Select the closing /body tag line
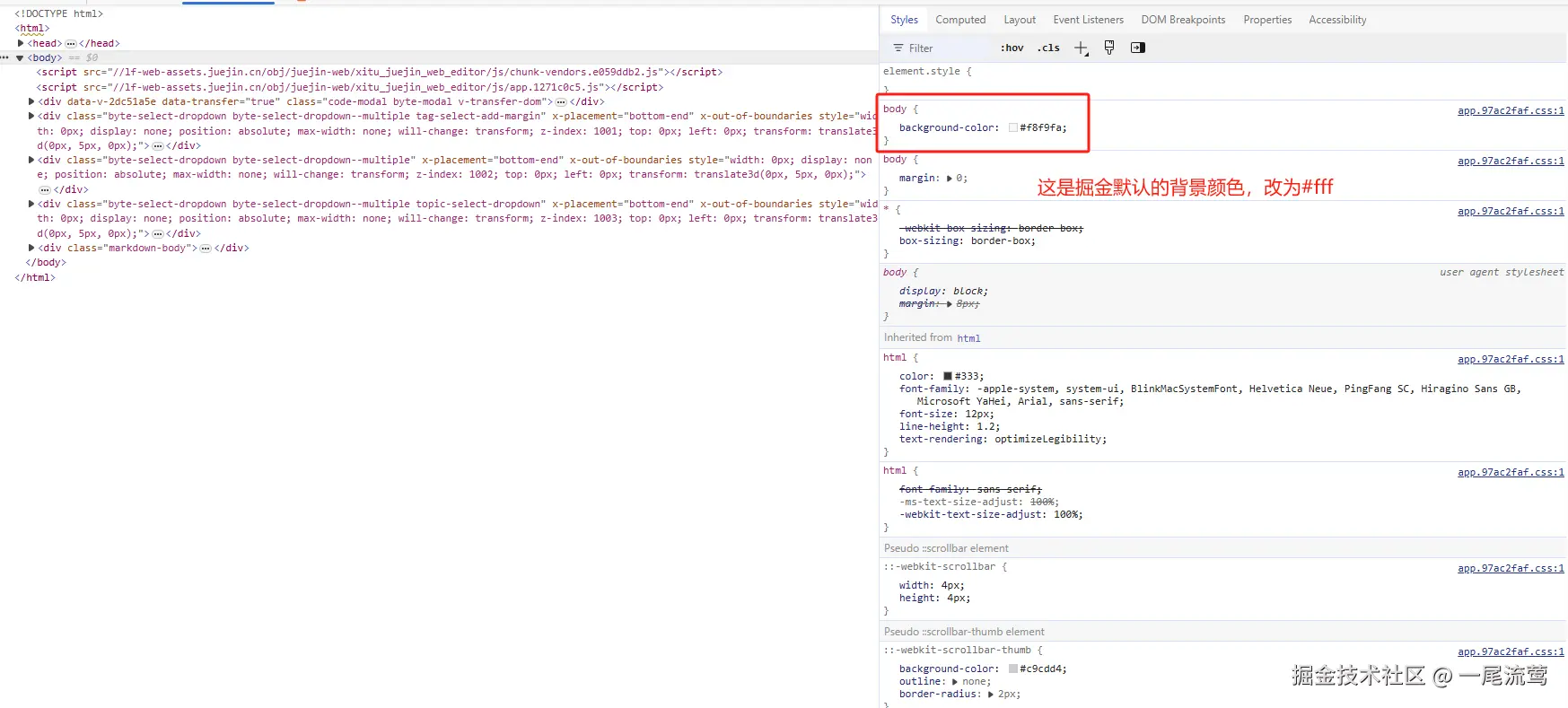The height and width of the screenshot is (708, 1568). 46,262
